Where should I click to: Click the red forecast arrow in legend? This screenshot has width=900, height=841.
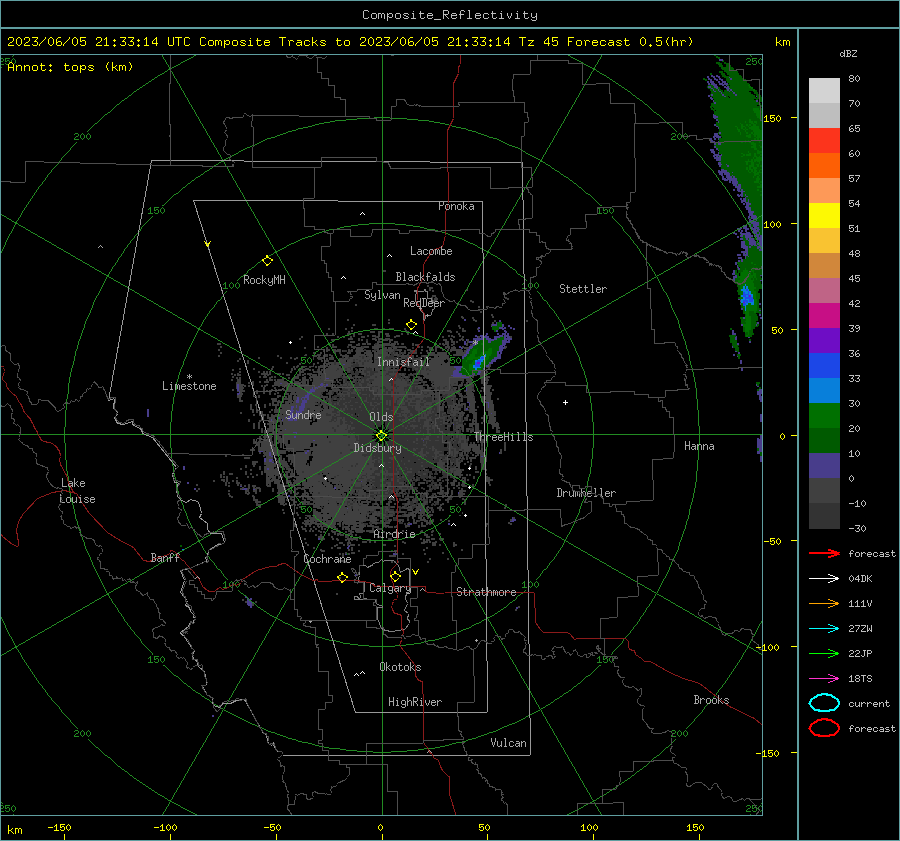pos(824,553)
